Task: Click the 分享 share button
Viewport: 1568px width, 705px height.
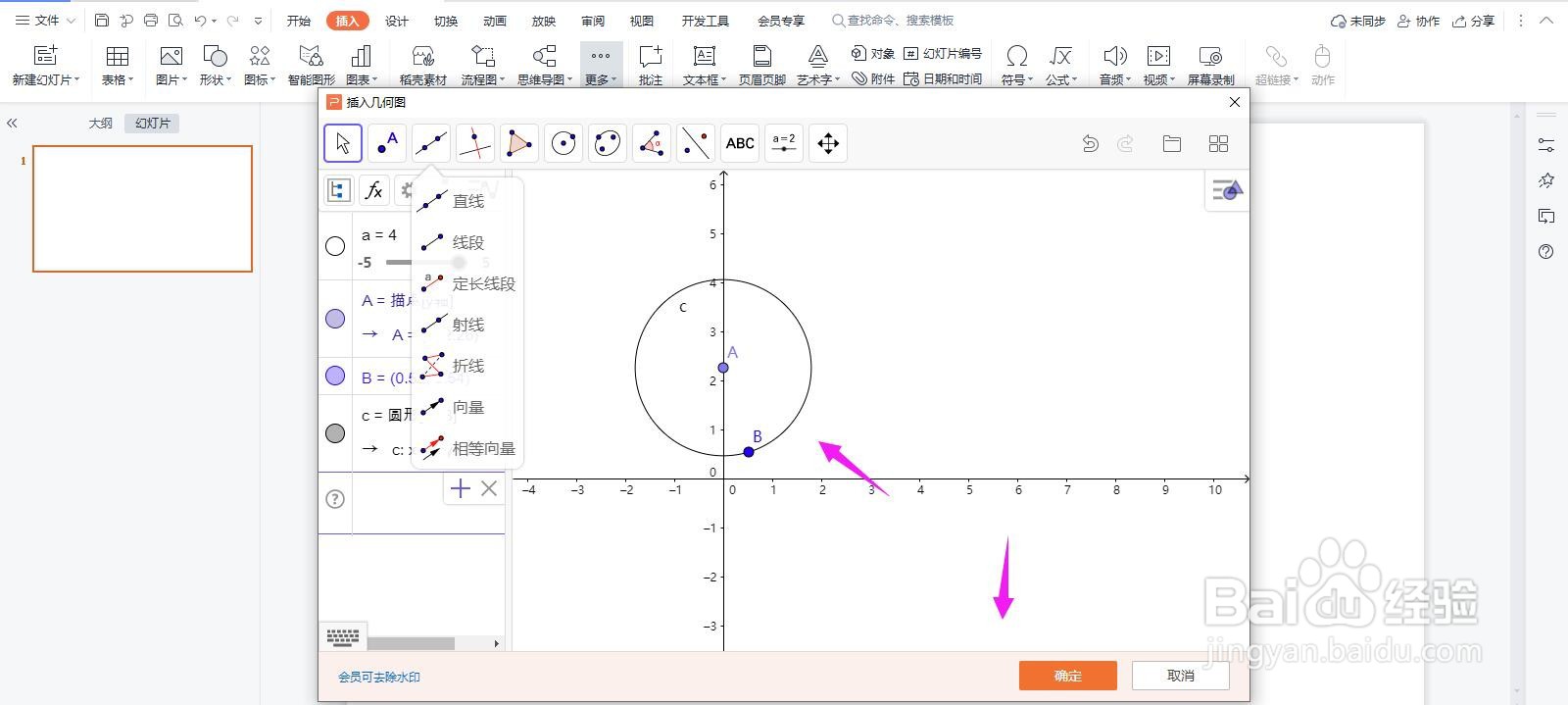Action: click(x=1474, y=21)
